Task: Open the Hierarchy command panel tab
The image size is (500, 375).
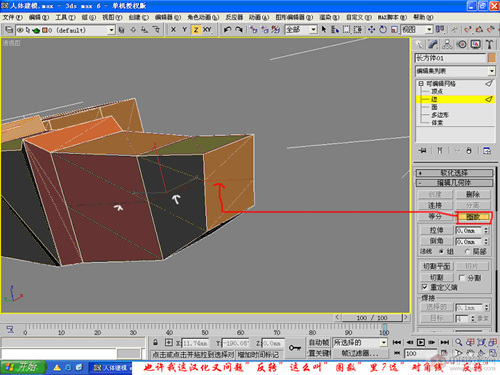Action: (447, 44)
